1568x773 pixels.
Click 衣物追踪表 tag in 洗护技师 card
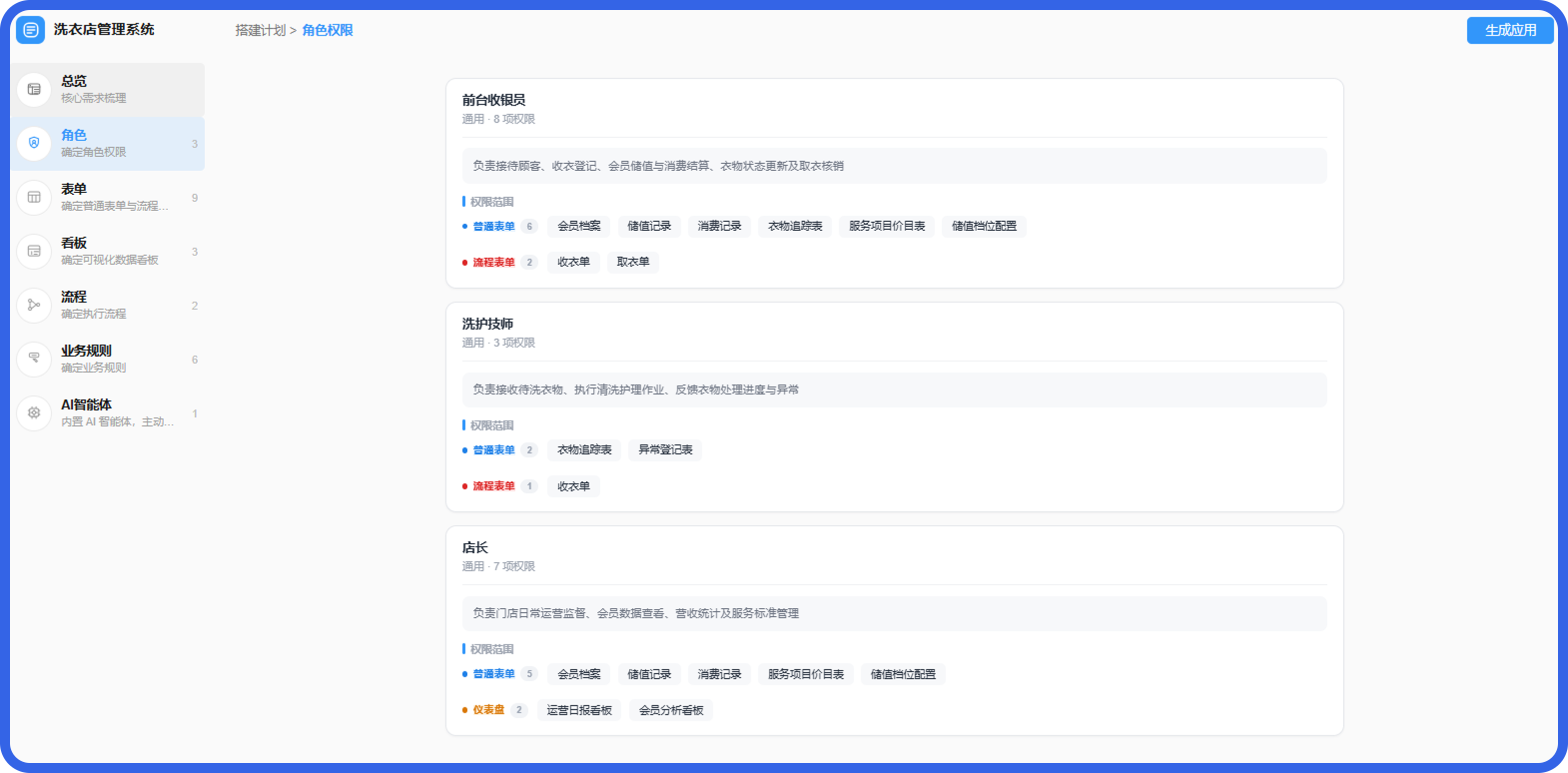pos(584,450)
